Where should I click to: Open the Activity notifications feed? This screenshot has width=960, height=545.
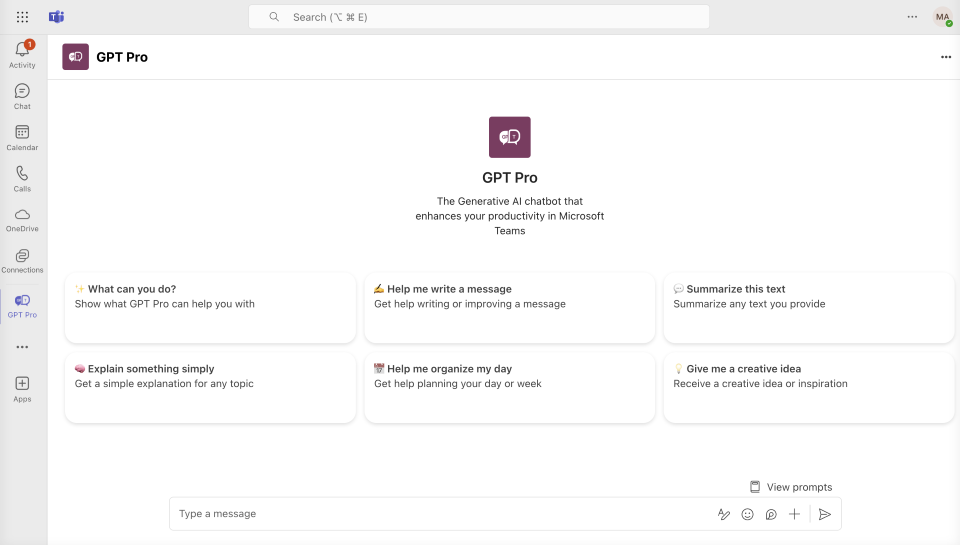22,54
